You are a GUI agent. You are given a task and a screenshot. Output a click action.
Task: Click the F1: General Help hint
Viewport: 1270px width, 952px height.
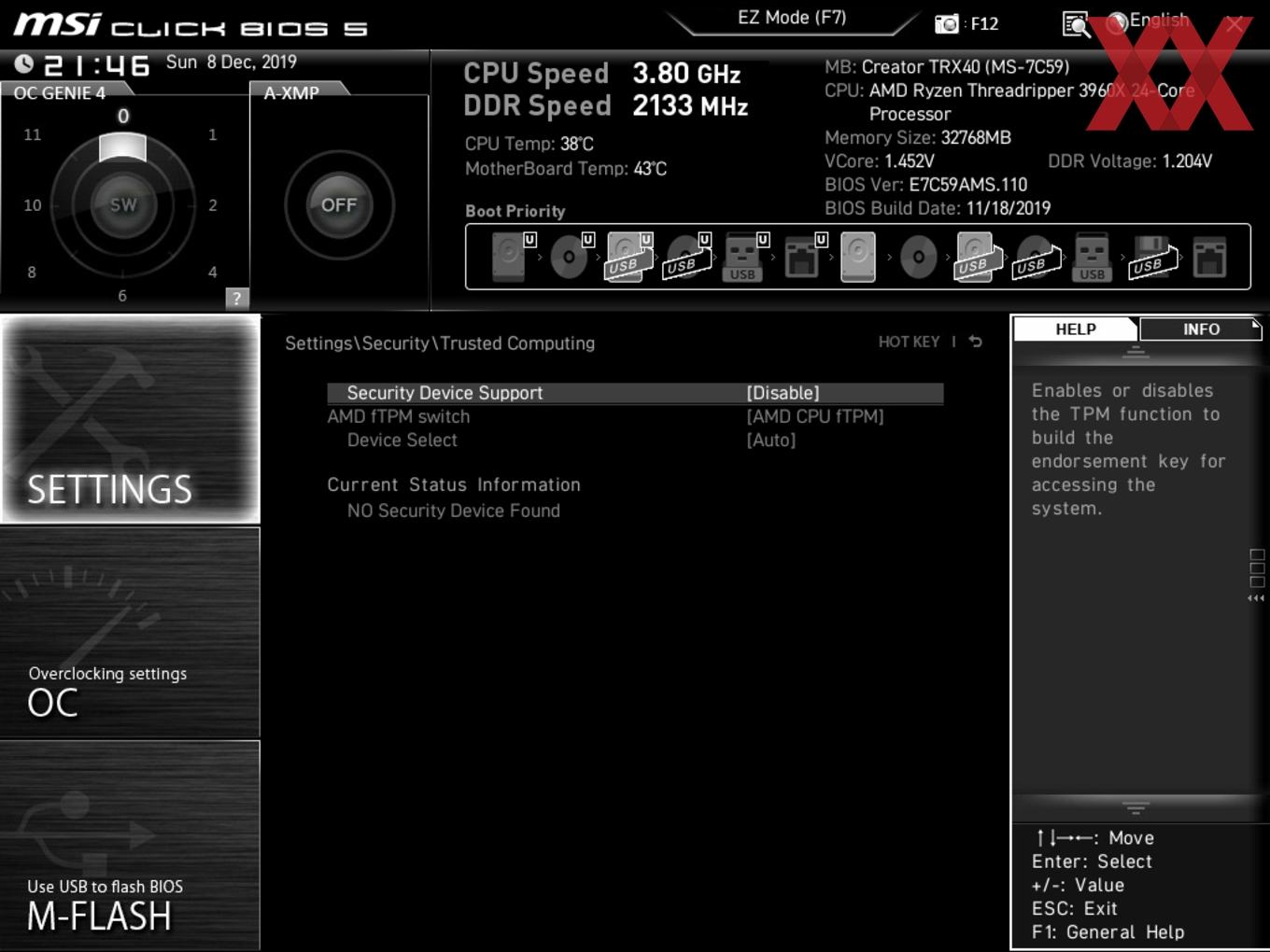click(x=1108, y=931)
